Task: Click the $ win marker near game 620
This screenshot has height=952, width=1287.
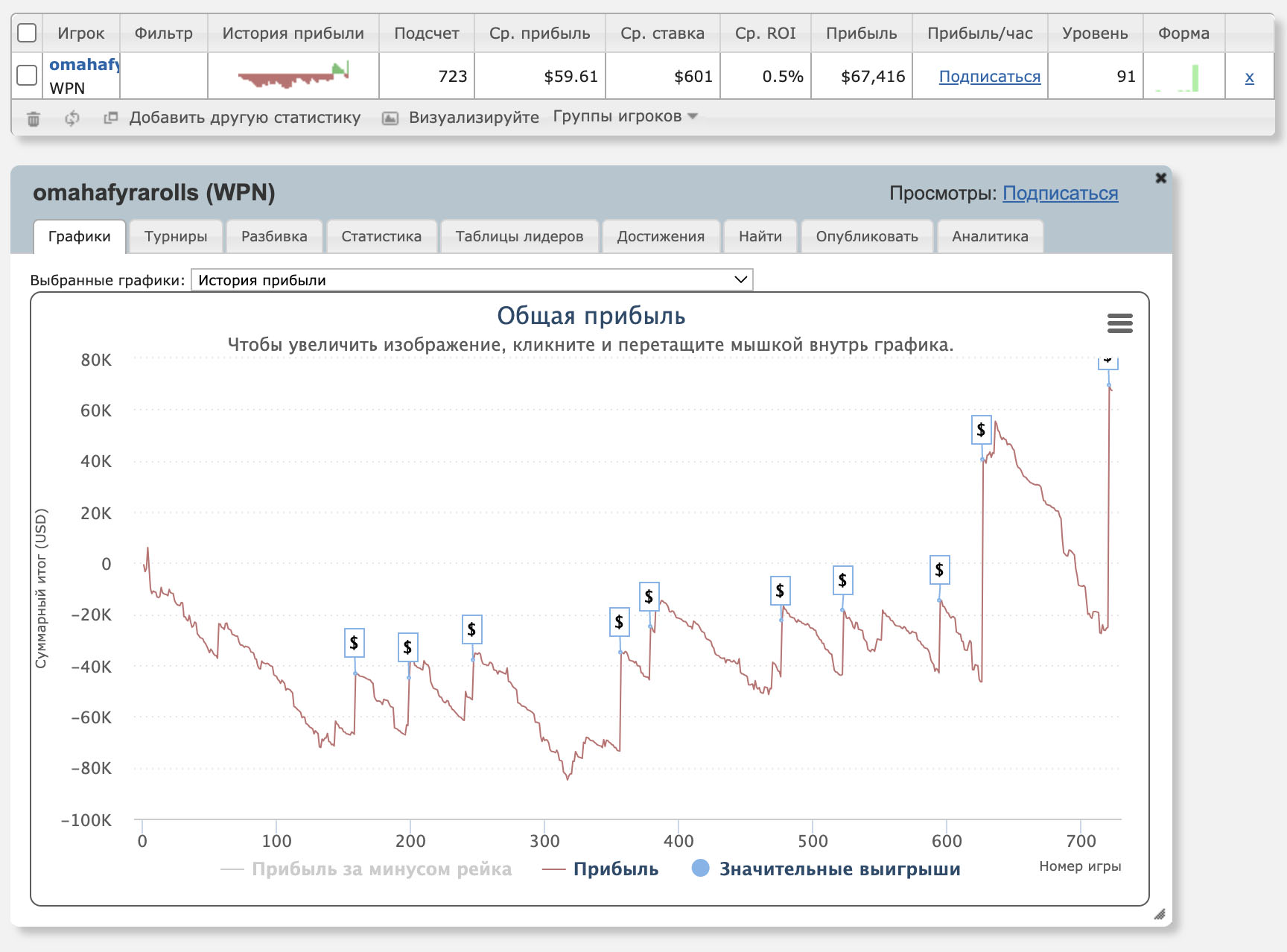Action: [981, 430]
